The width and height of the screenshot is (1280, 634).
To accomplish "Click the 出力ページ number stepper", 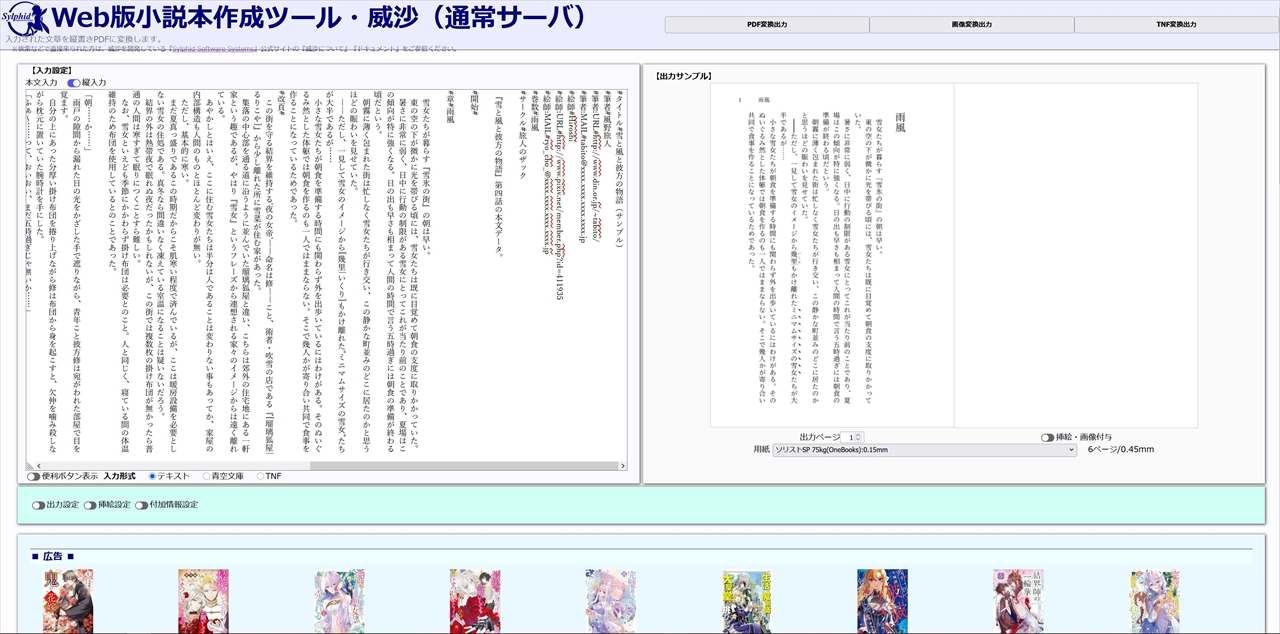I will [851, 437].
